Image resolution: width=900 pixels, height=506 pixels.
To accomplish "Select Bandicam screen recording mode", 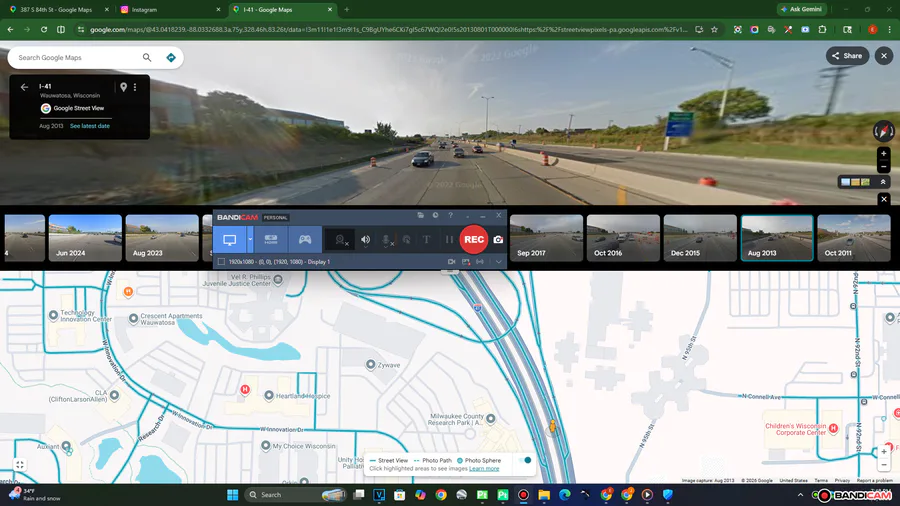I will (230, 240).
